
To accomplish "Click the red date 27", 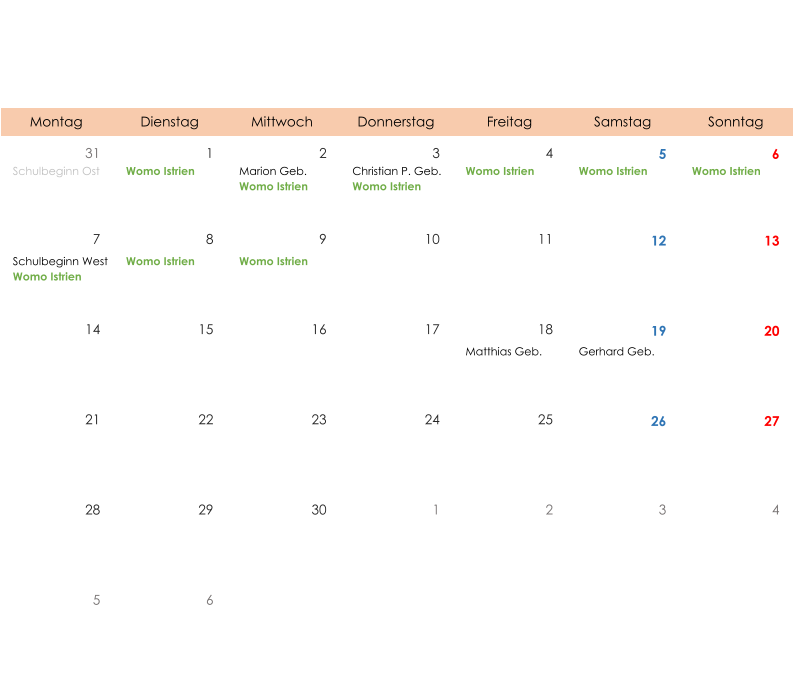I will point(771,421).
